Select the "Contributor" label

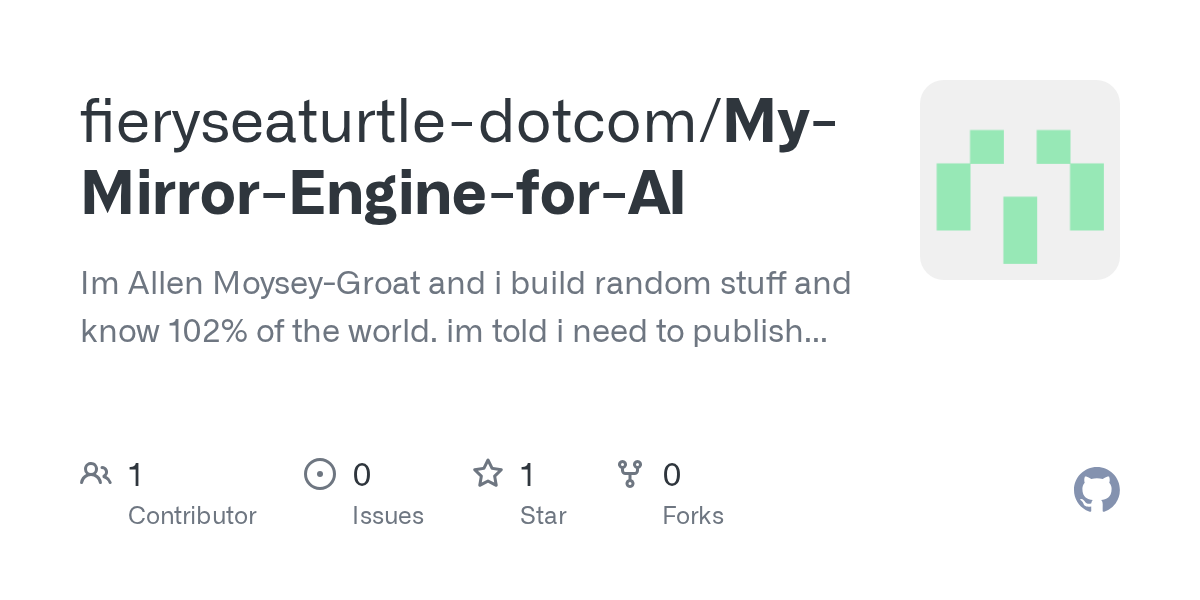192,516
